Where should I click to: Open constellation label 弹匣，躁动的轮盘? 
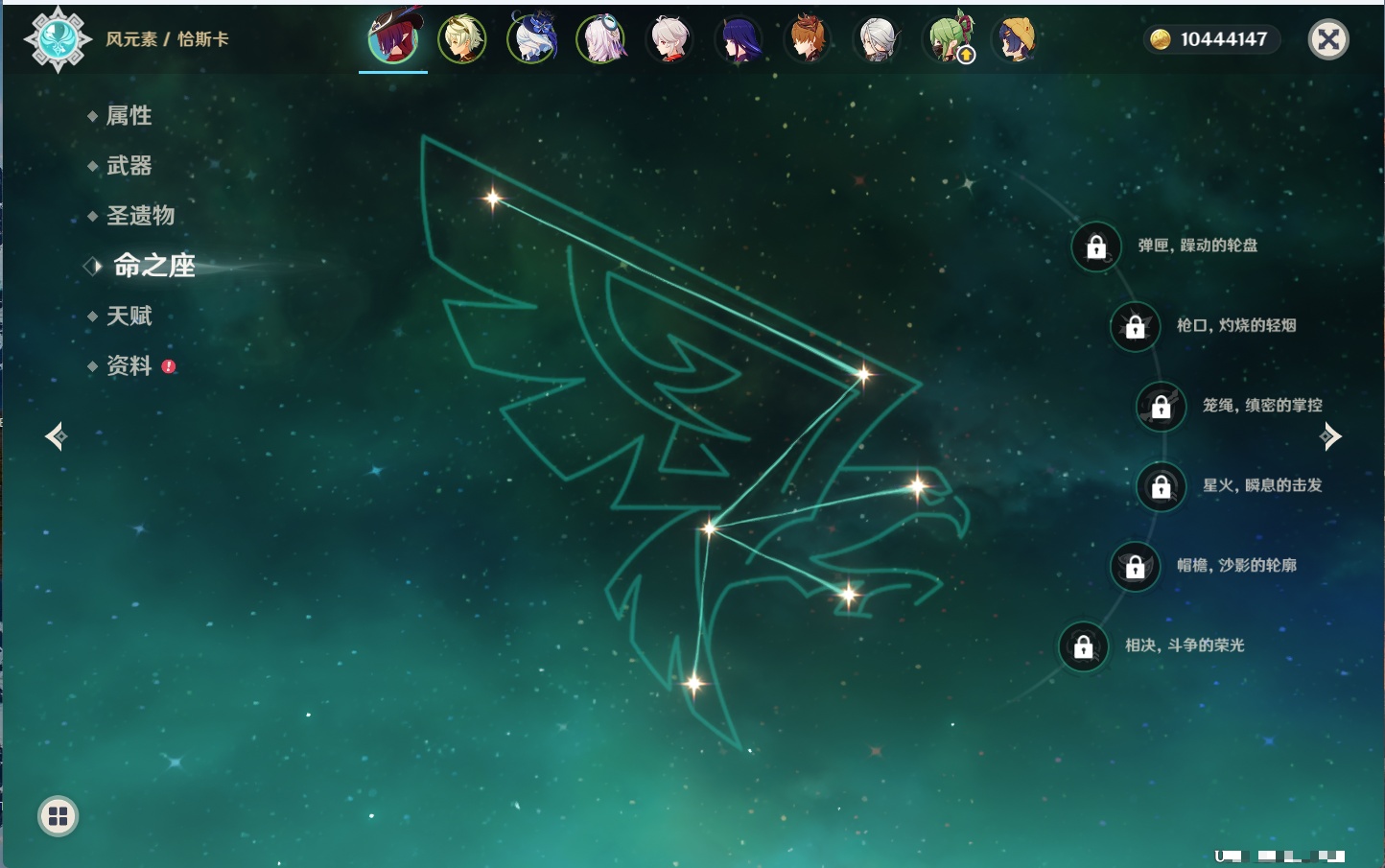[x=1198, y=246]
